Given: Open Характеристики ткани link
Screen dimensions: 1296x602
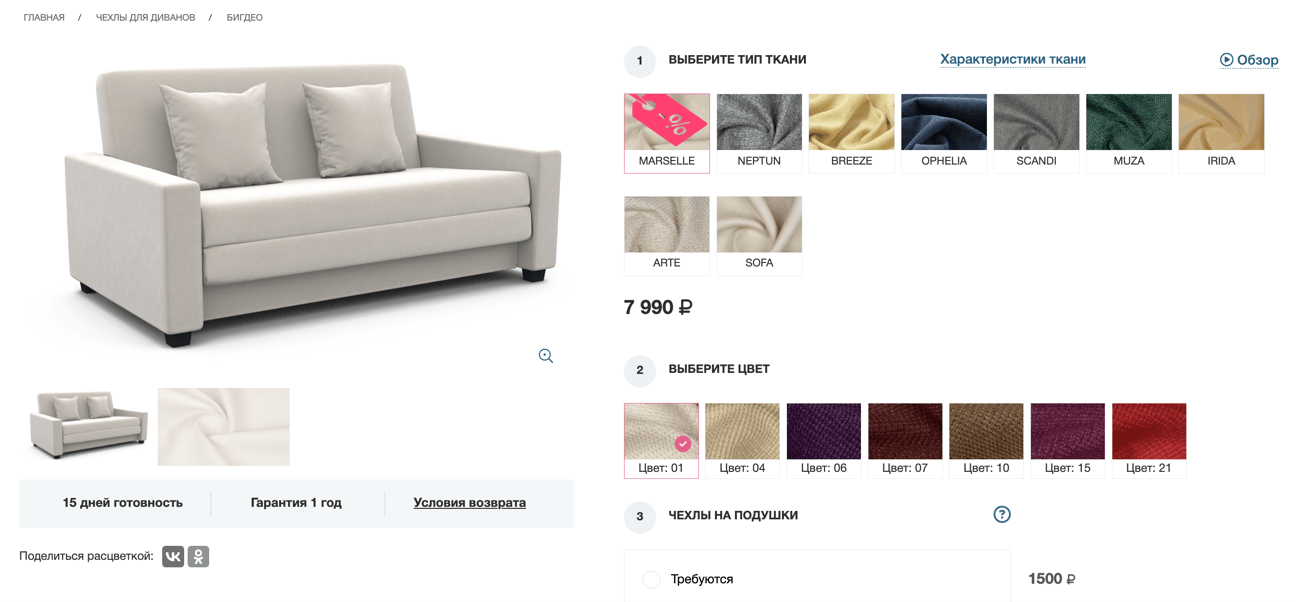Looking at the screenshot, I should click(x=1013, y=59).
